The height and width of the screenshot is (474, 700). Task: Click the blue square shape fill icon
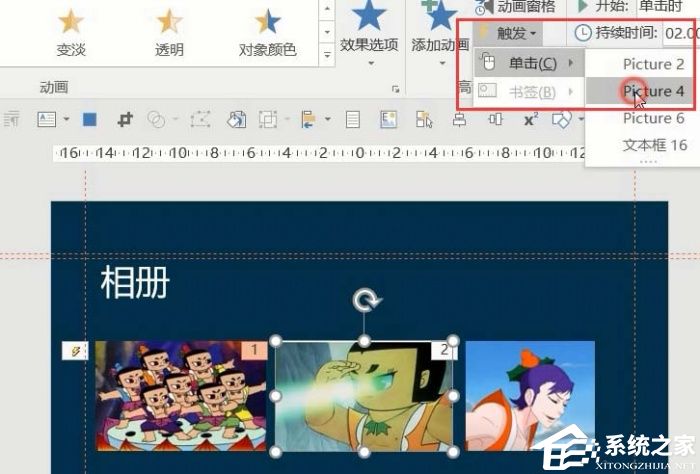tap(89, 120)
